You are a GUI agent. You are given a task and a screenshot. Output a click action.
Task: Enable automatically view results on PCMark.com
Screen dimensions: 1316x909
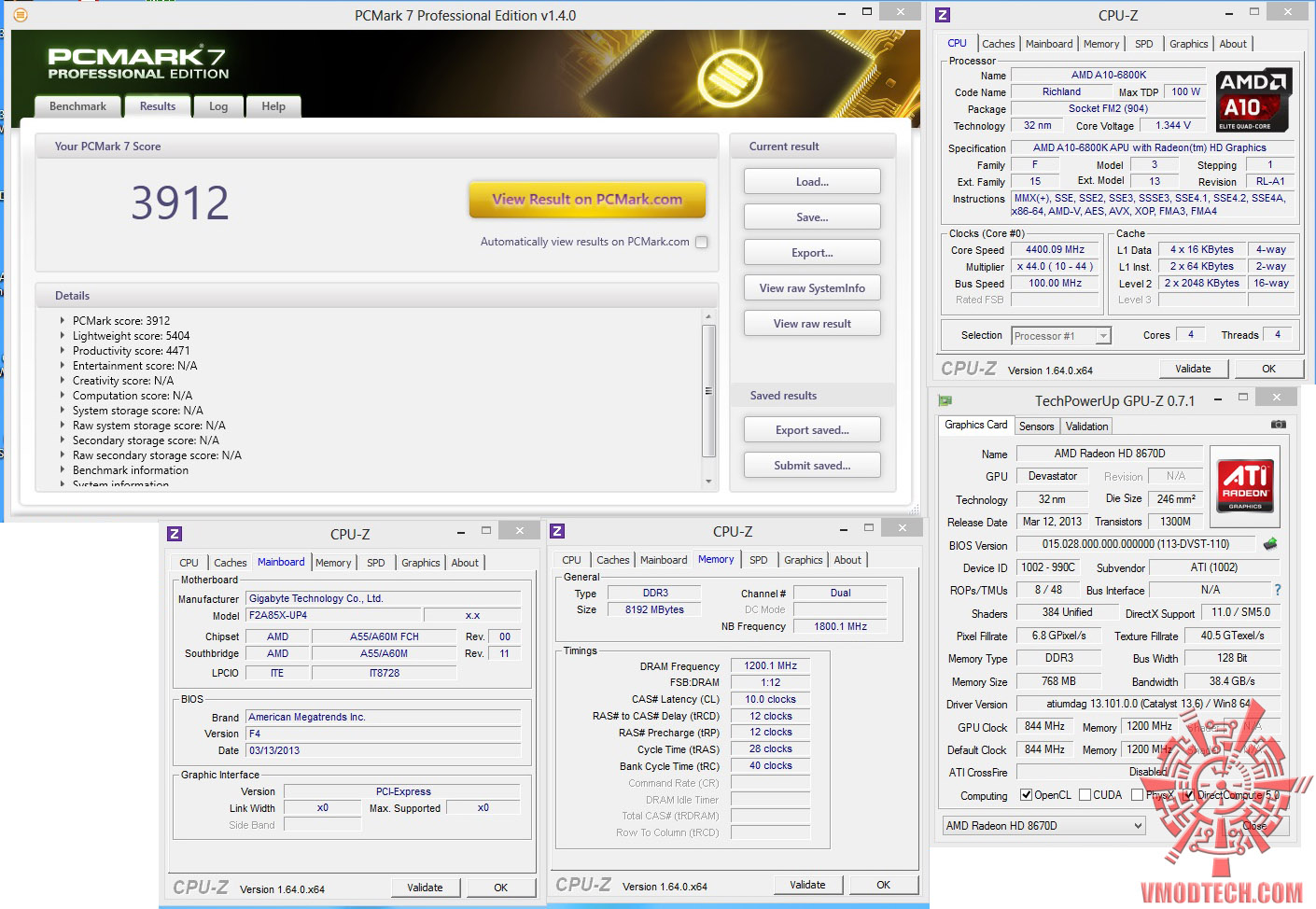(x=702, y=242)
